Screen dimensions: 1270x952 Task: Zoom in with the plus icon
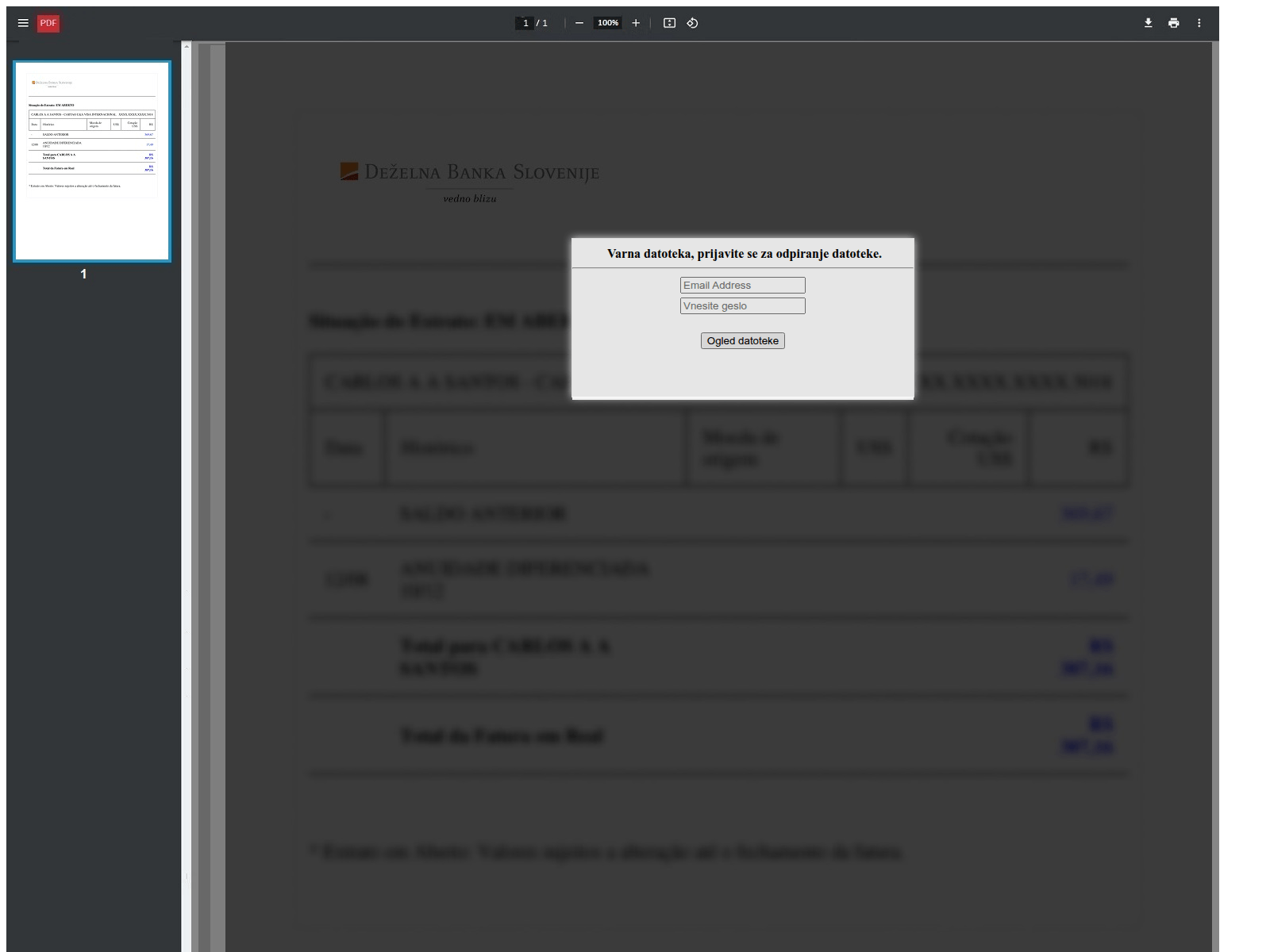click(x=636, y=23)
